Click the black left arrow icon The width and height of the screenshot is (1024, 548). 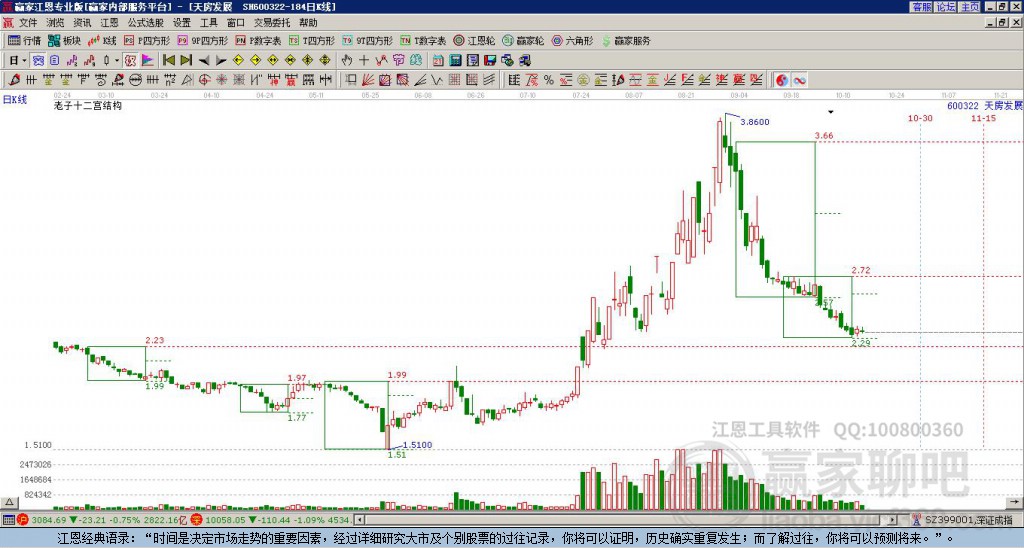[x=203, y=61]
